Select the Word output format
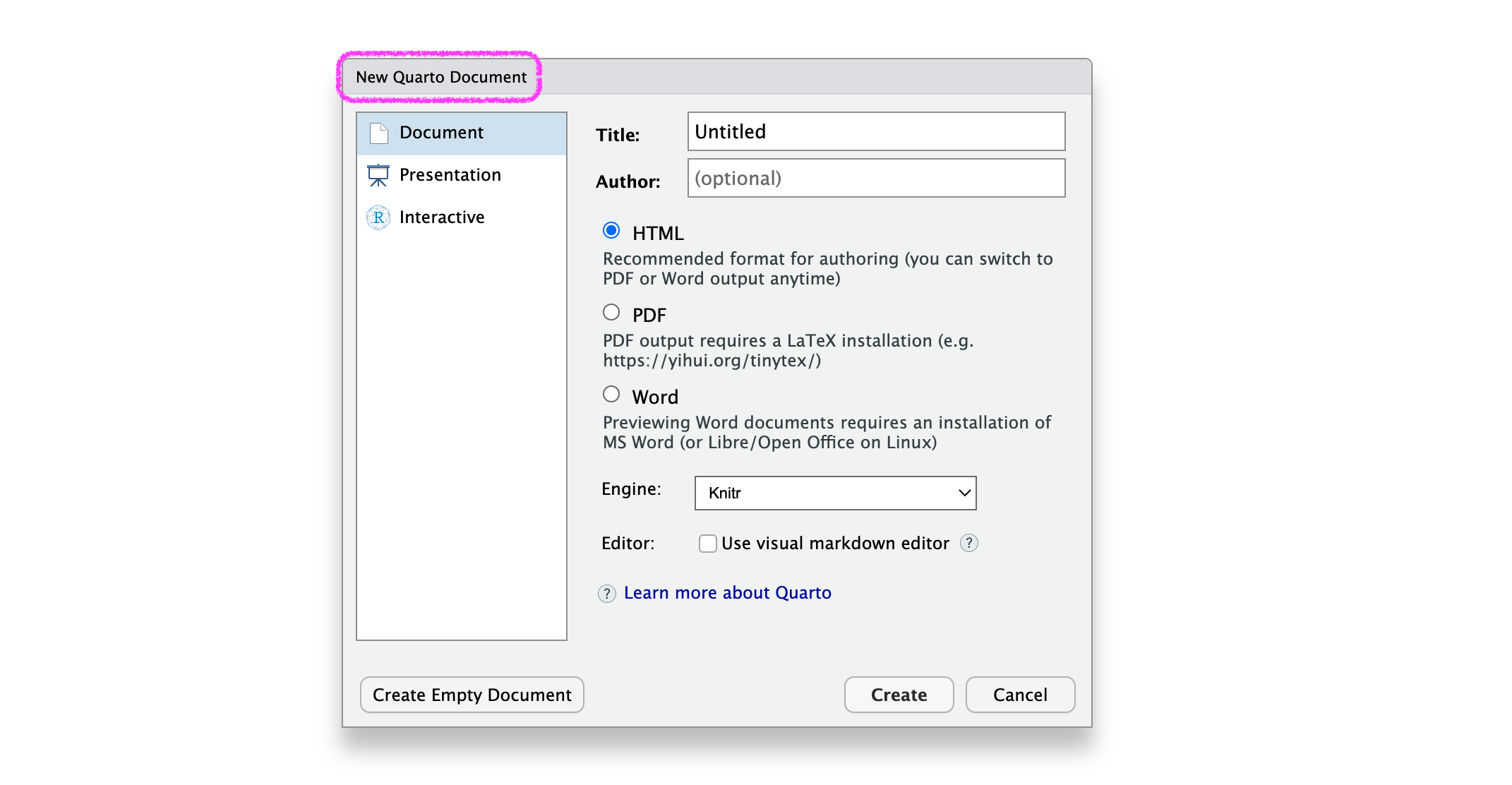This screenshot has width=1512, height=785. [x=611, y=395]
